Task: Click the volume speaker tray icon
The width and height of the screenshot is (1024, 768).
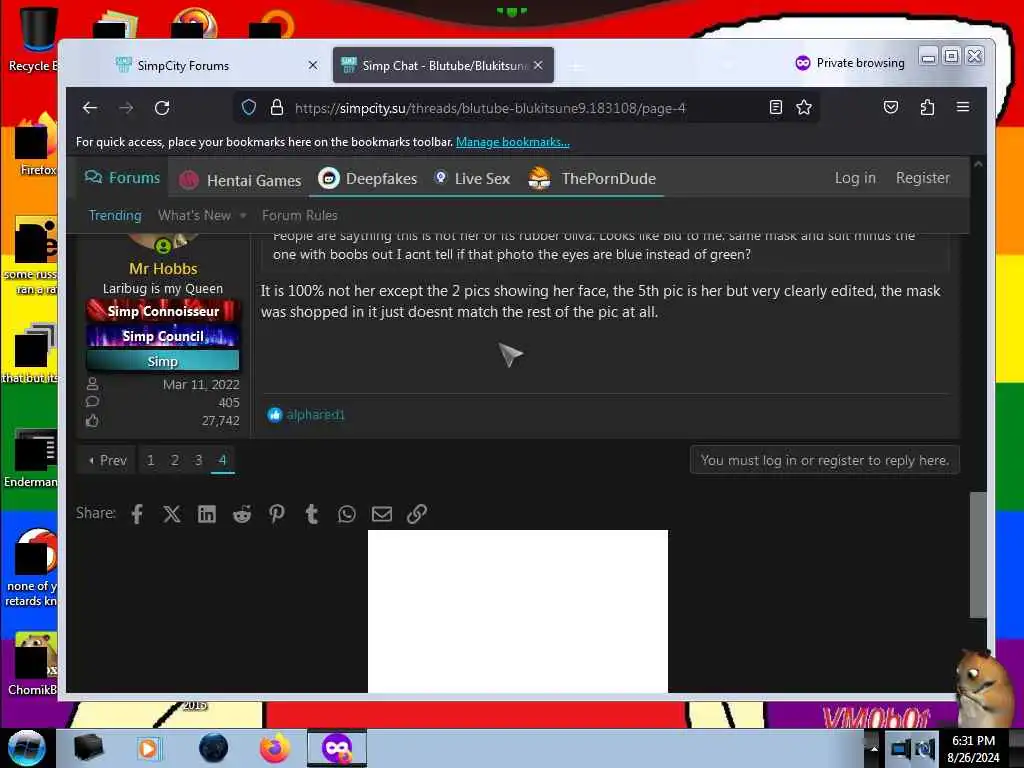Action: [925, 748]
